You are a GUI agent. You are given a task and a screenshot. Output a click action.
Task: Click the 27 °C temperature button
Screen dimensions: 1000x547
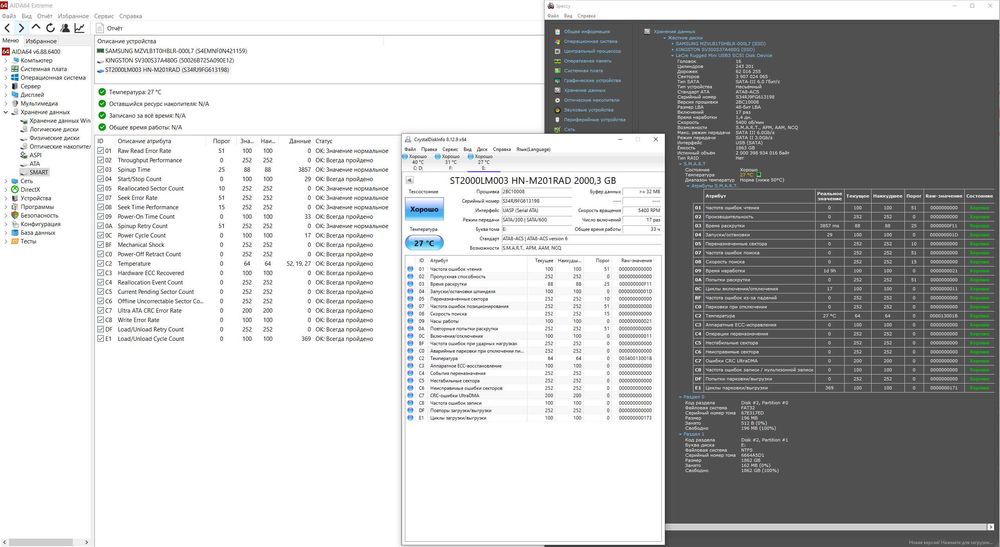pos(424,243)
